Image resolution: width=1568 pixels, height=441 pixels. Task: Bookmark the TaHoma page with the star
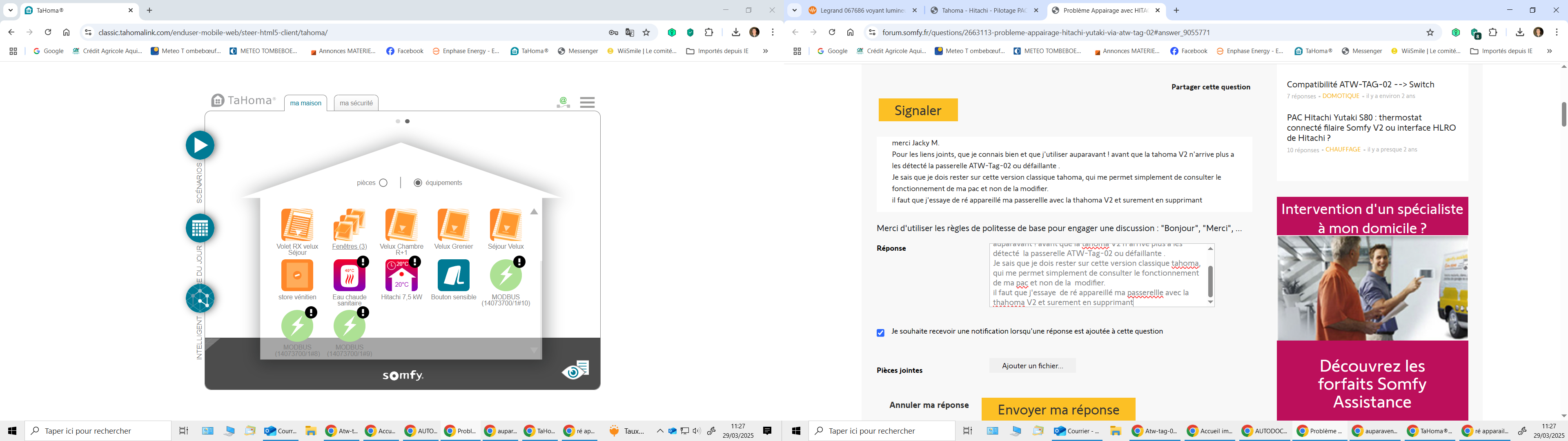pos(646,32)
